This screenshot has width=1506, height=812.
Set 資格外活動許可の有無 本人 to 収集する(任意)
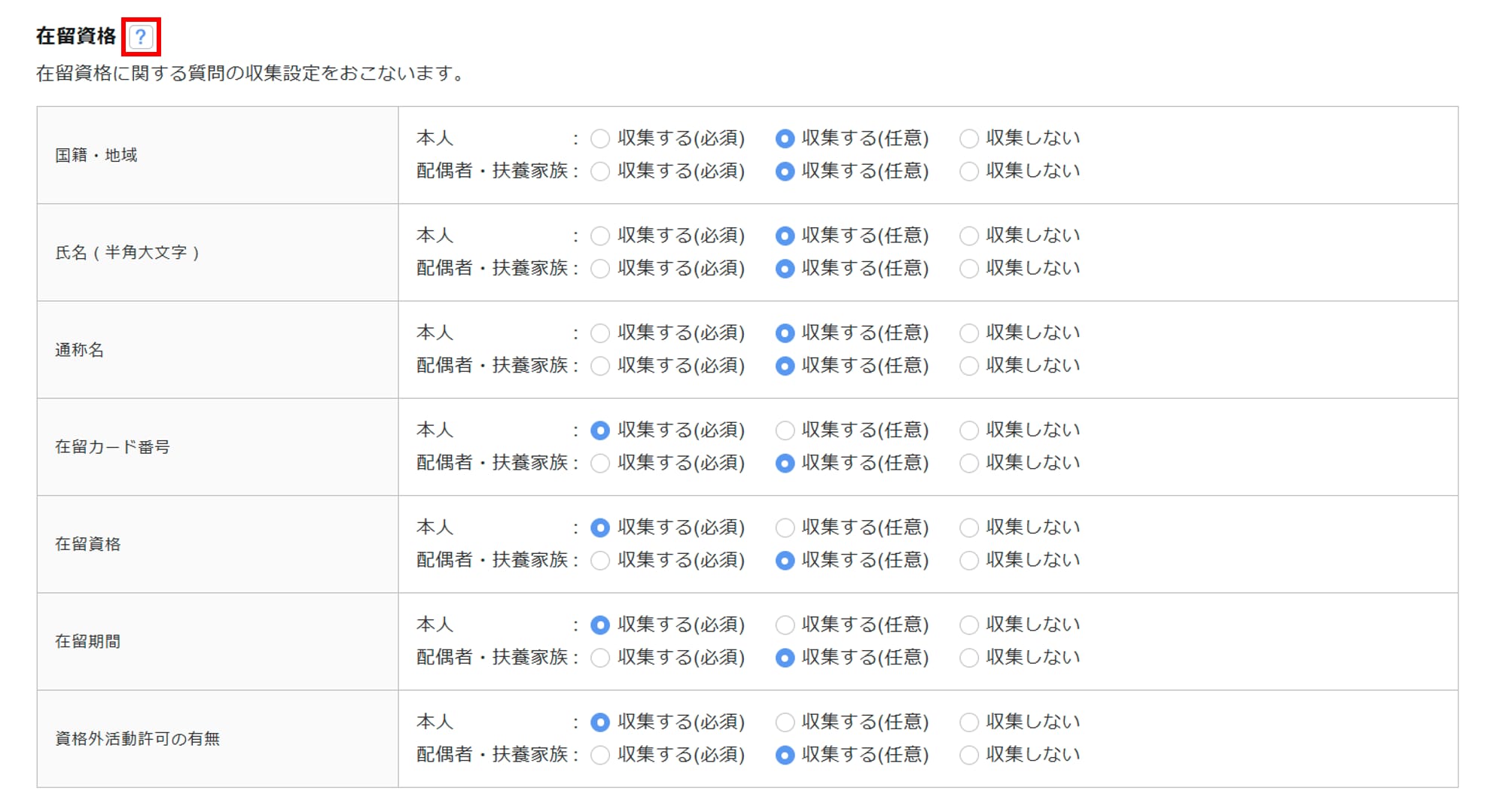click(785, 722)
